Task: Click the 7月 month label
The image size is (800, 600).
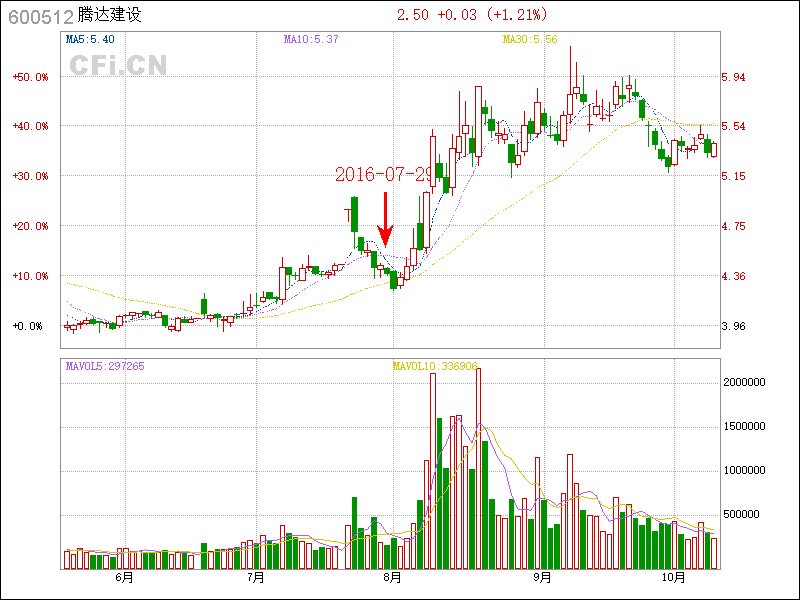Action: [x=256, y=578]
